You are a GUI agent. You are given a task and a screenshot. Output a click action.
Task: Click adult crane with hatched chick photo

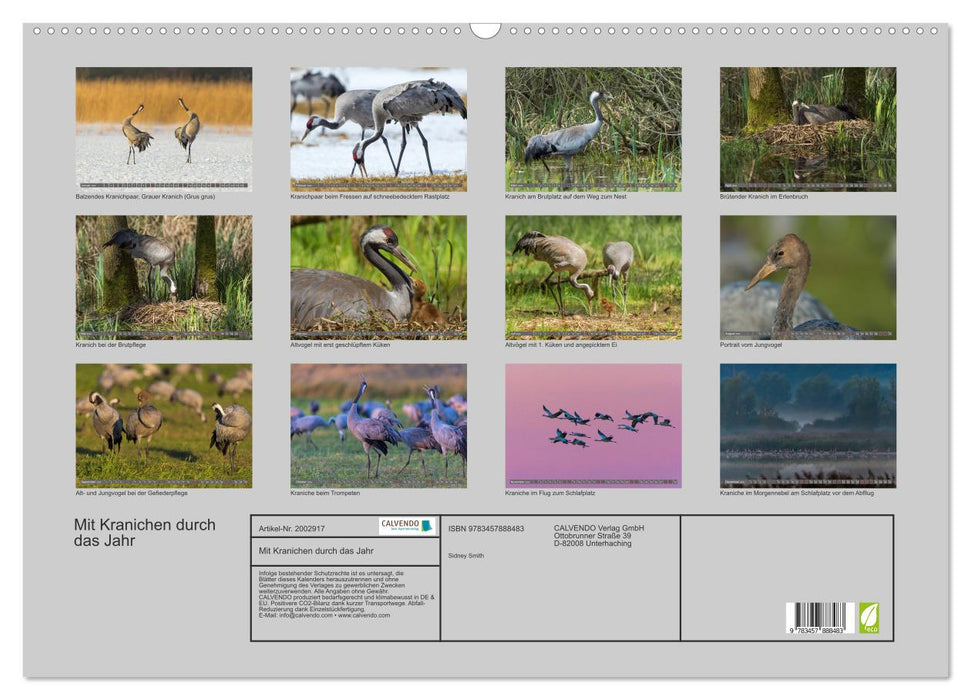[378, 277]
